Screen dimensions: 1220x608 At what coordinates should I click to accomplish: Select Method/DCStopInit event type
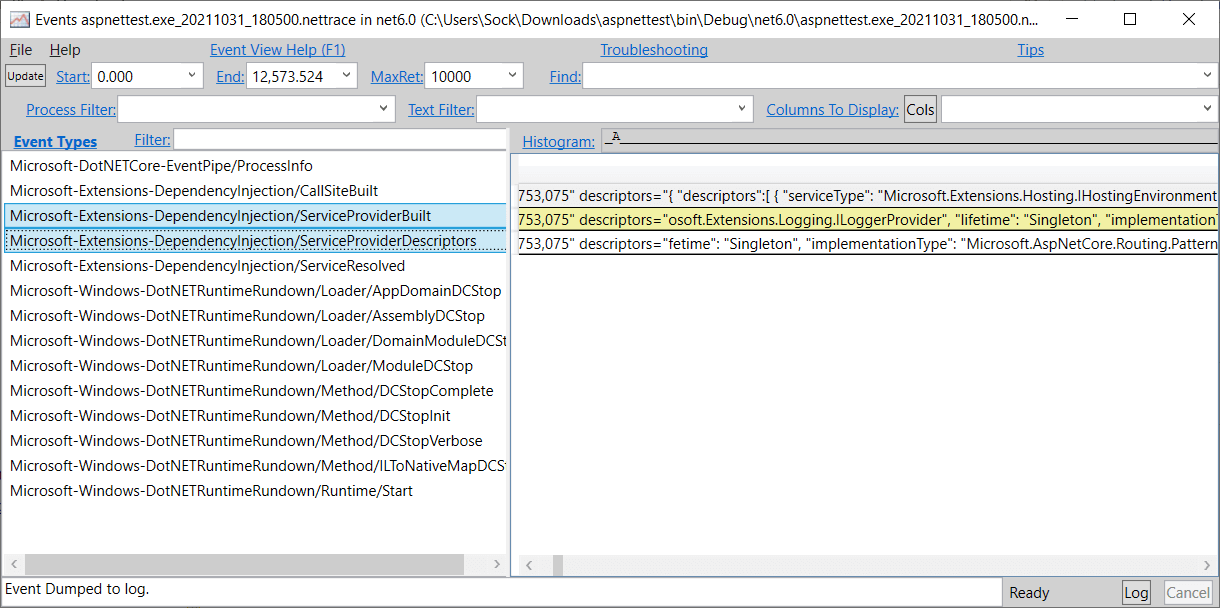255,416
